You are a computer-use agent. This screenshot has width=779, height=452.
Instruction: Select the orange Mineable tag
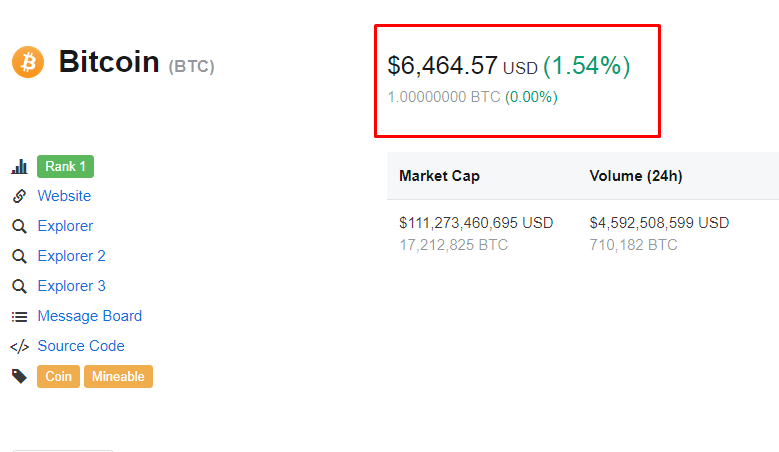point(118,377)
